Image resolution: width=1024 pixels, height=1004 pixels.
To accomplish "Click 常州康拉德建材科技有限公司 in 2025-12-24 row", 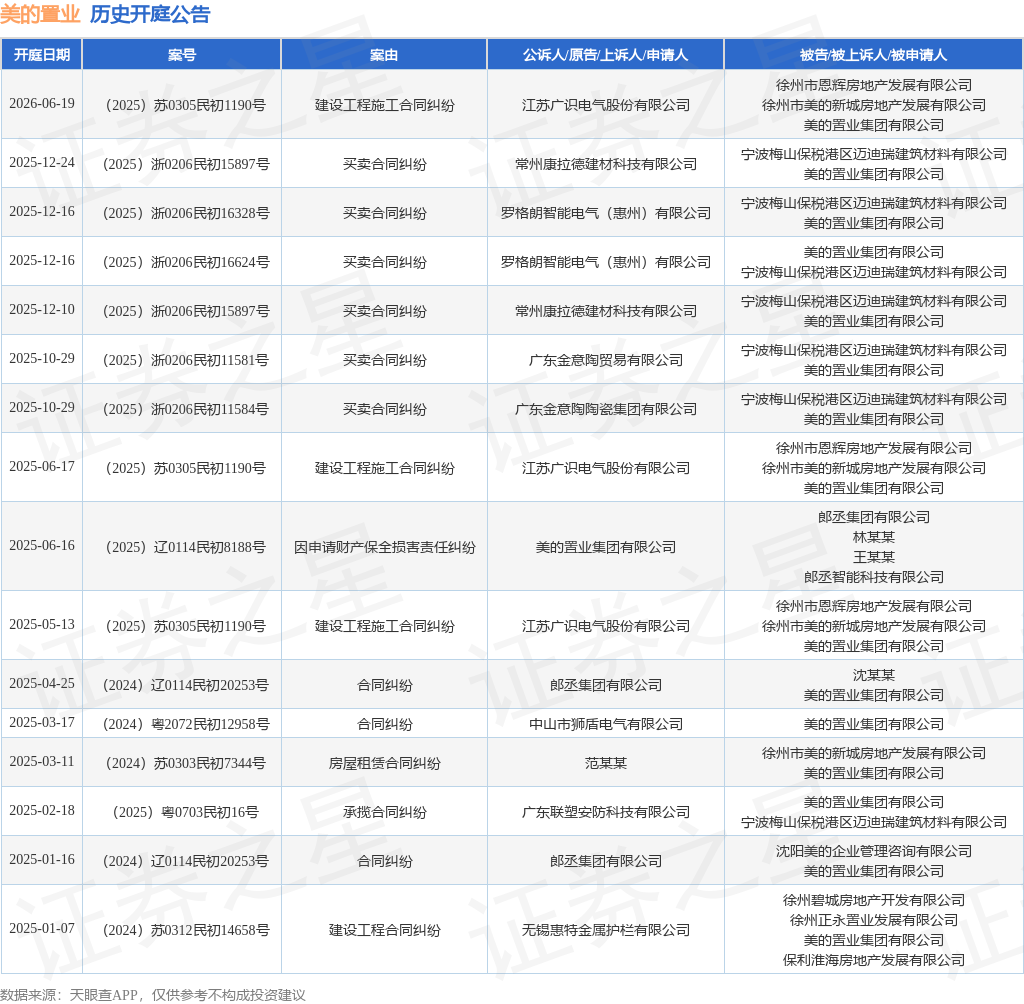I will pos(605,164).
